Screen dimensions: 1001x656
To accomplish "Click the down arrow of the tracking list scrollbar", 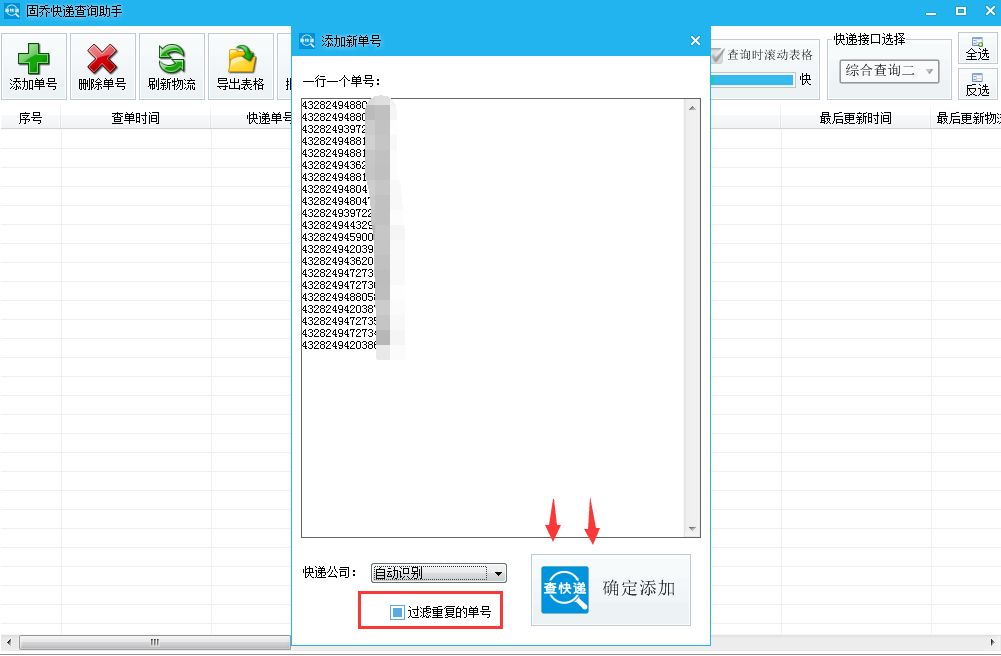I will click(x=694, y=528).
